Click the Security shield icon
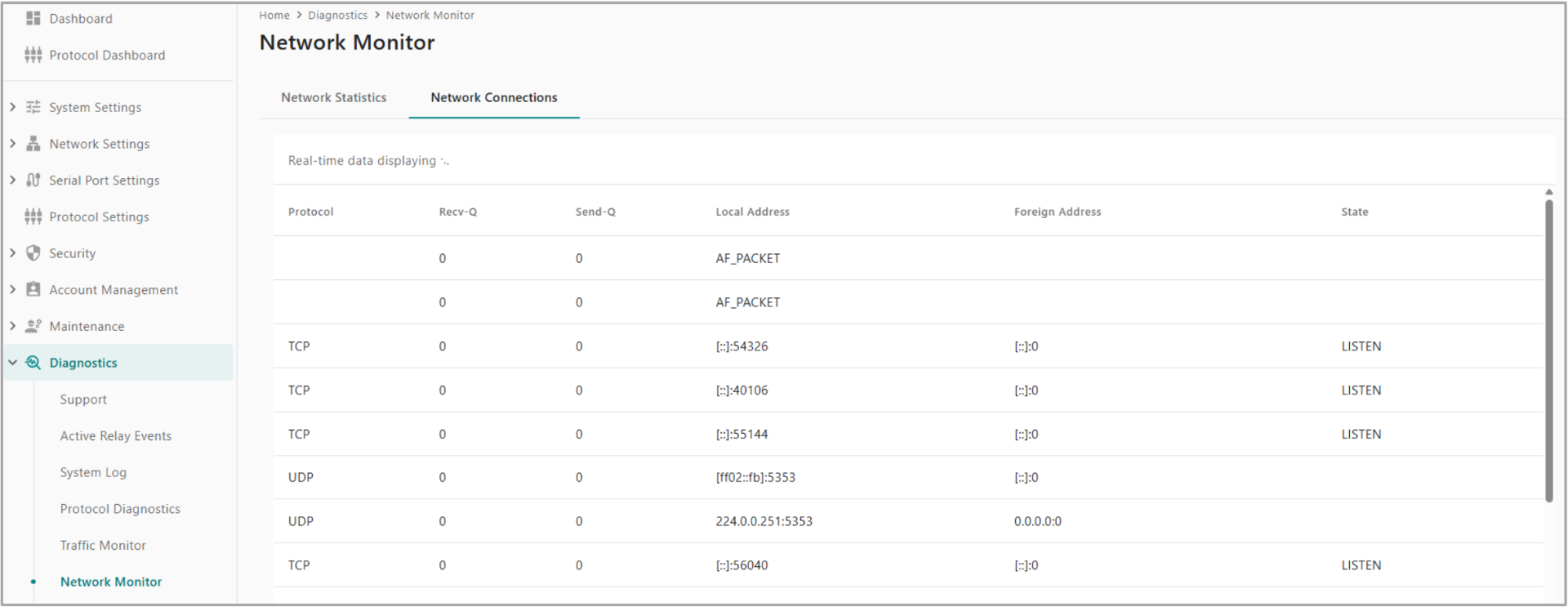This screenshot has width=1568, height=607. pyautogui.click(x=33, y=253)
